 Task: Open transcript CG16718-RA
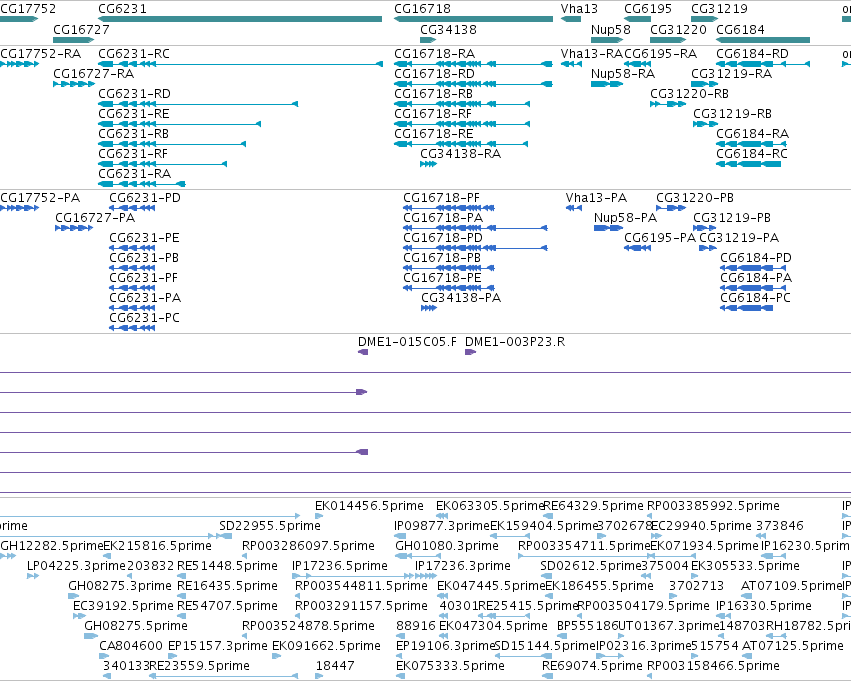coord(435,54)
